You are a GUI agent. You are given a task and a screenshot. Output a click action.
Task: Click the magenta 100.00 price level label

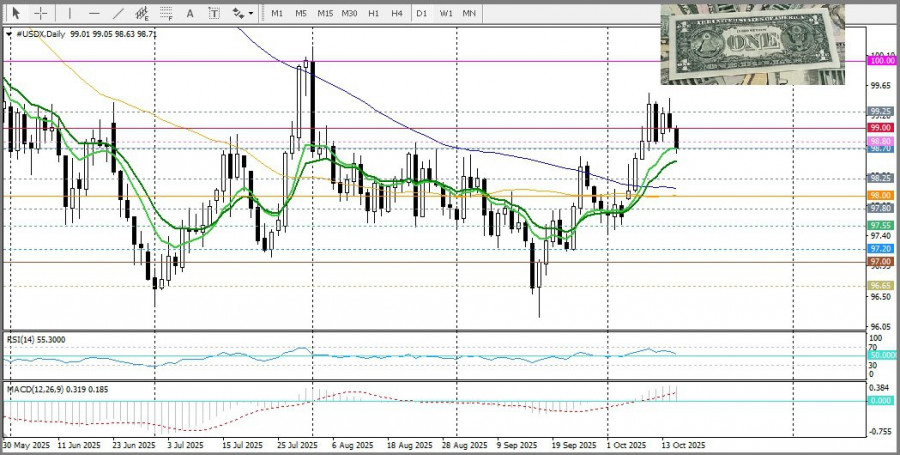881,61
